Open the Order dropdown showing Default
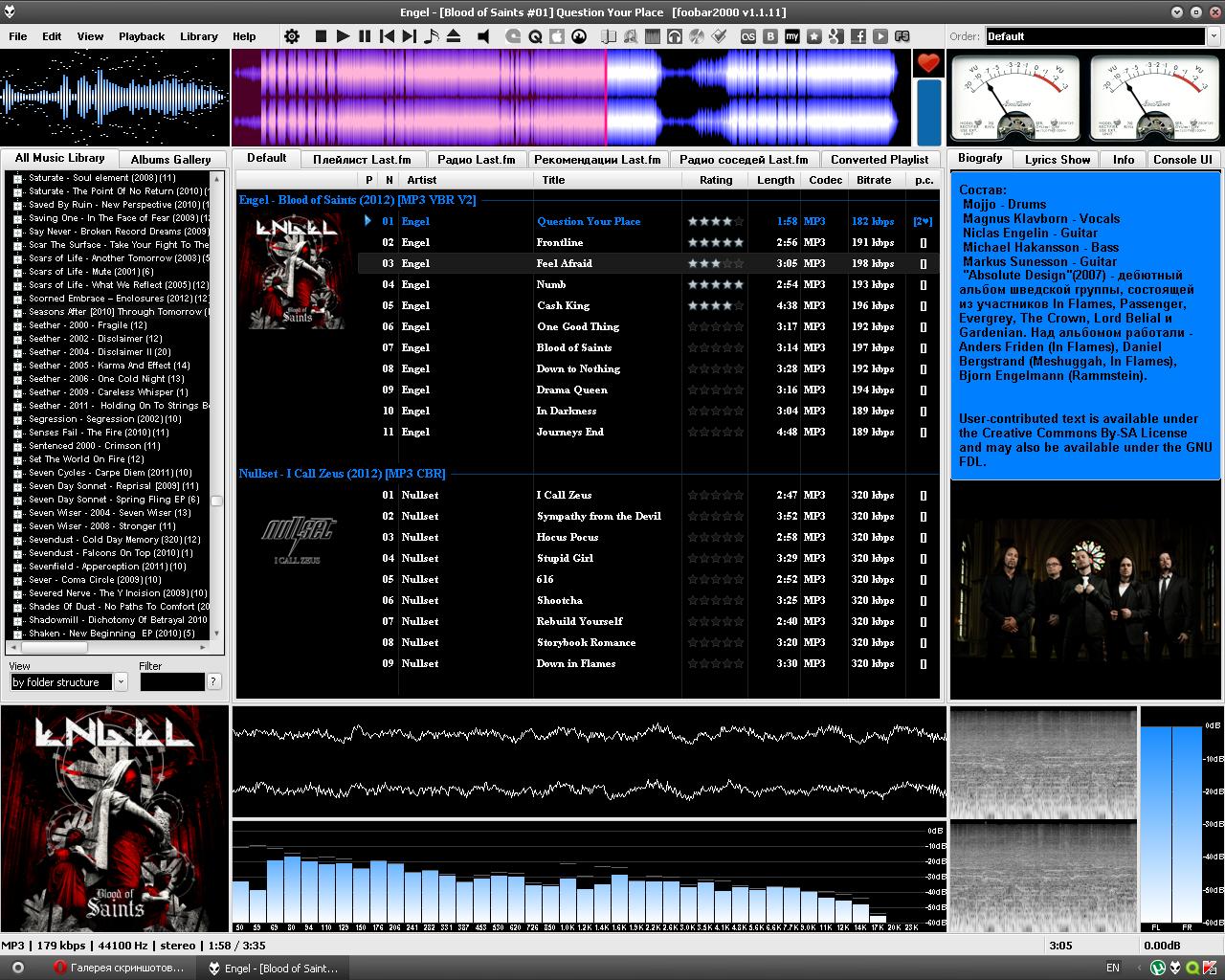Image resolution: width=1225 pixels, height=980 pixels. (1096, 36)
